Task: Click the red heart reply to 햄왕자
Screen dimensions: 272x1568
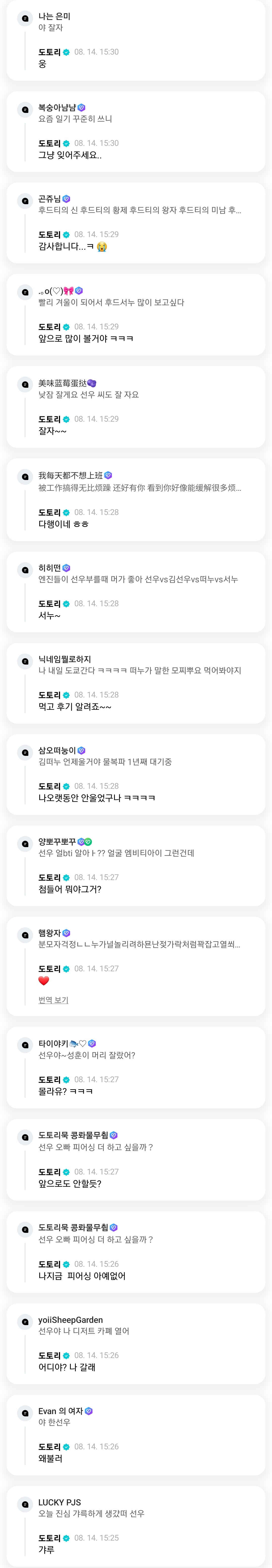Action: pyautogui.click(x=44, y=981)
